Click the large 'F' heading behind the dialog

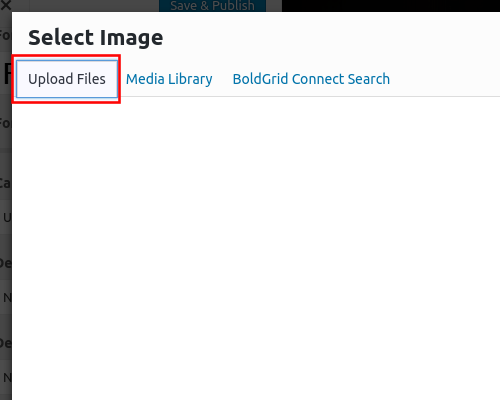tap(7, 73)
